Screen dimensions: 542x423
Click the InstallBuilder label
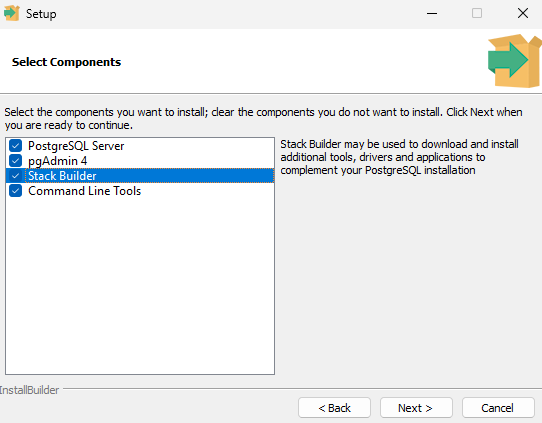tap(29, 390)
